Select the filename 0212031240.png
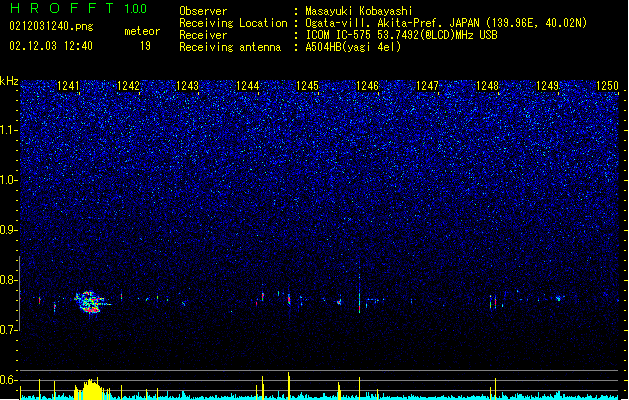The image size is (629, 400). coord(51,26)
